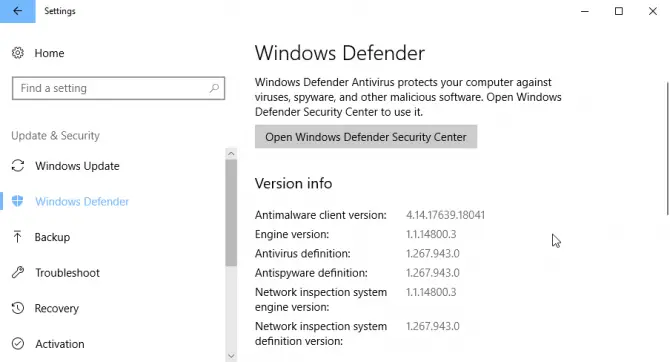Click the sidebar scrollbar thumb
The width and height of the screenshot is (670, 362).
click(x=231, y=213)
